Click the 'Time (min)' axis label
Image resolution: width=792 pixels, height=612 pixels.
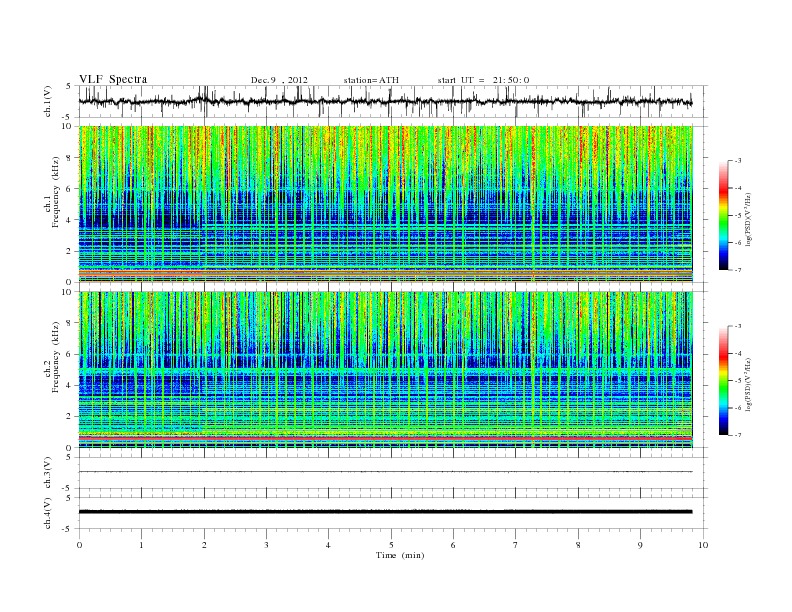coord(400,555)
